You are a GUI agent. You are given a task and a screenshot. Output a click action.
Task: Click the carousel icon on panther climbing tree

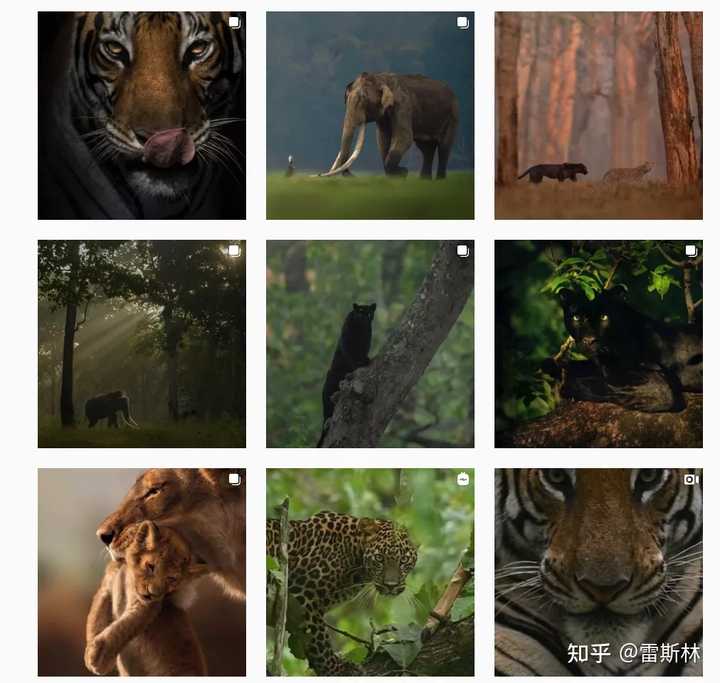[462, 251]
